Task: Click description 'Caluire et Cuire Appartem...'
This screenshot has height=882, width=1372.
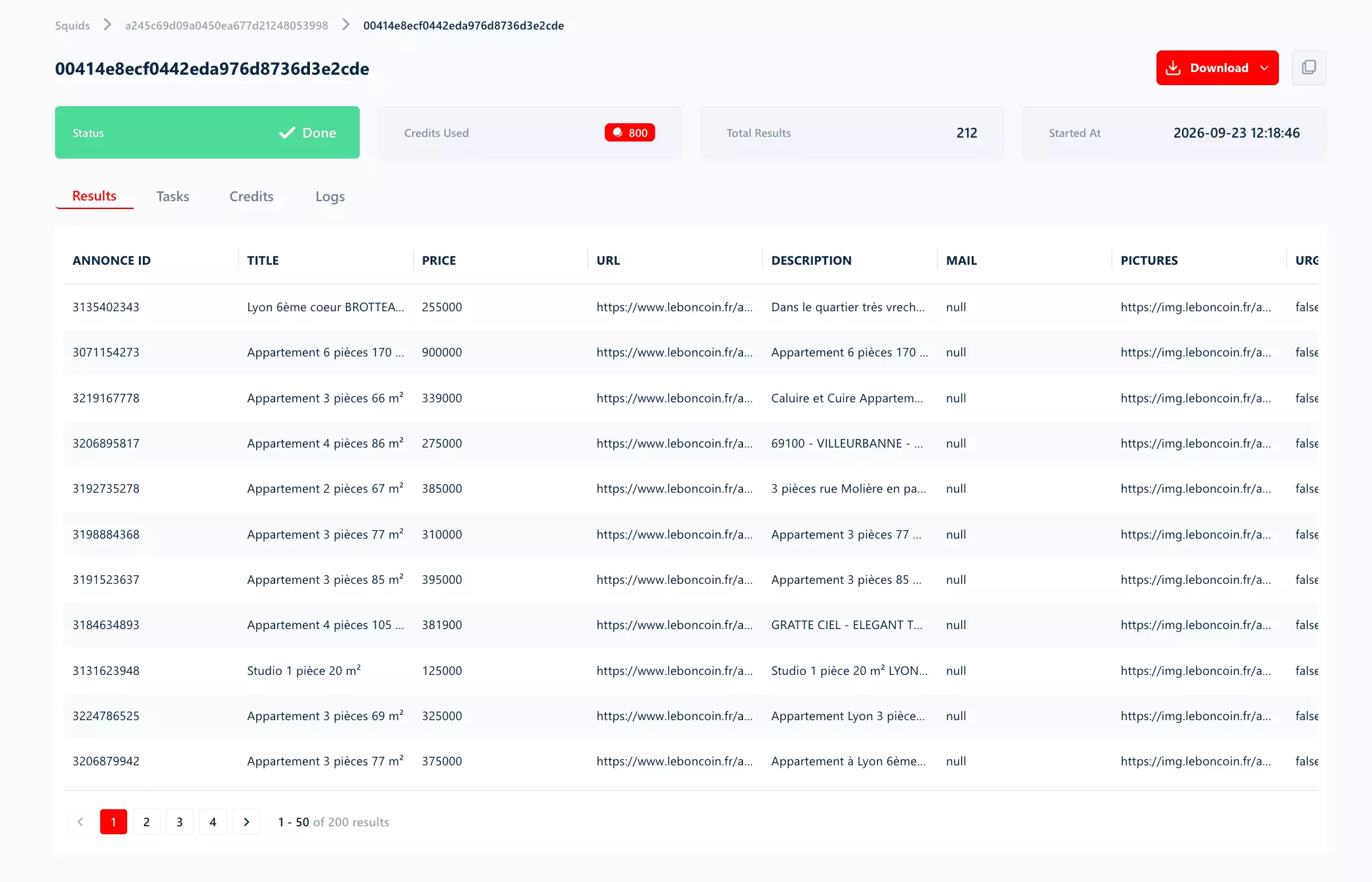Action: pyautogui.click(x=847, y=398)
